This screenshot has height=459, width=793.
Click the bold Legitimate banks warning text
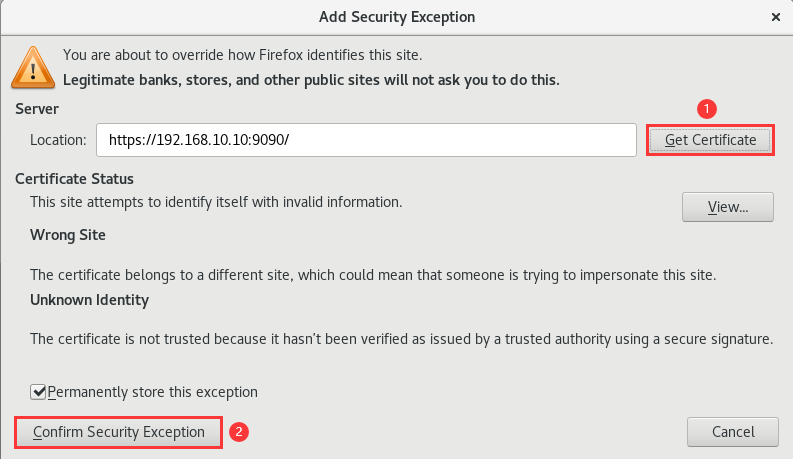311,78
